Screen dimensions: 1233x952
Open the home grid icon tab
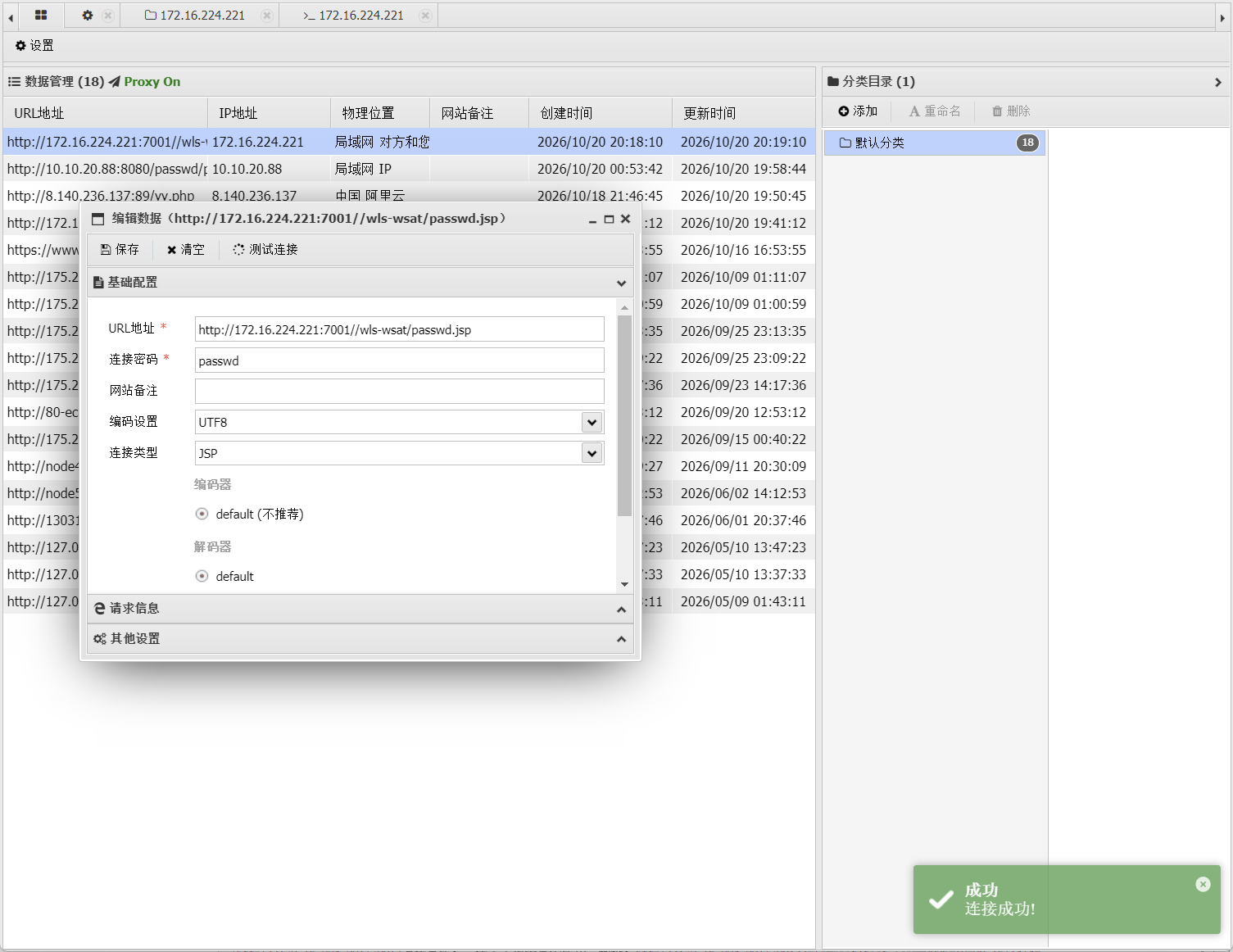[x=41, y=15]
